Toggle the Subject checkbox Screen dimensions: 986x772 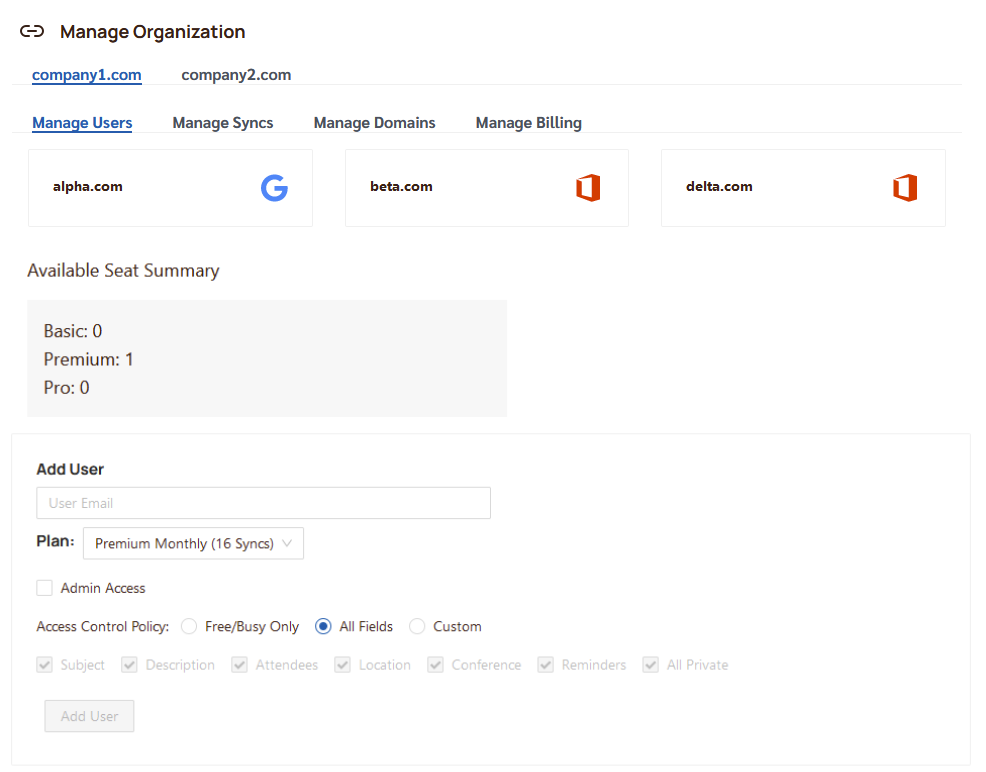pos(44,664)
